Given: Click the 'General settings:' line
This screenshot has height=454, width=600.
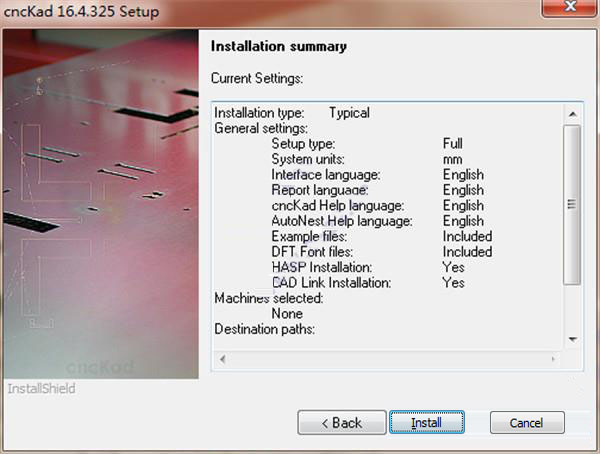Looking at the screenshot, I should [x=261, y=128].
